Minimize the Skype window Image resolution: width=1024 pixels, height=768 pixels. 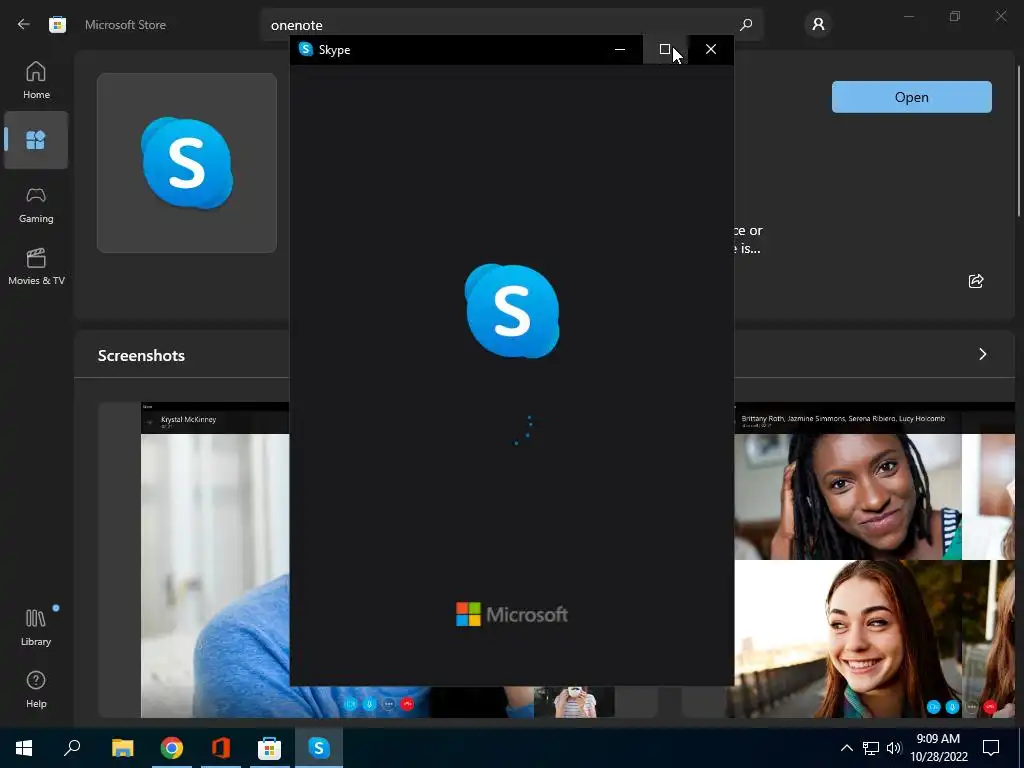pos(620,50)
